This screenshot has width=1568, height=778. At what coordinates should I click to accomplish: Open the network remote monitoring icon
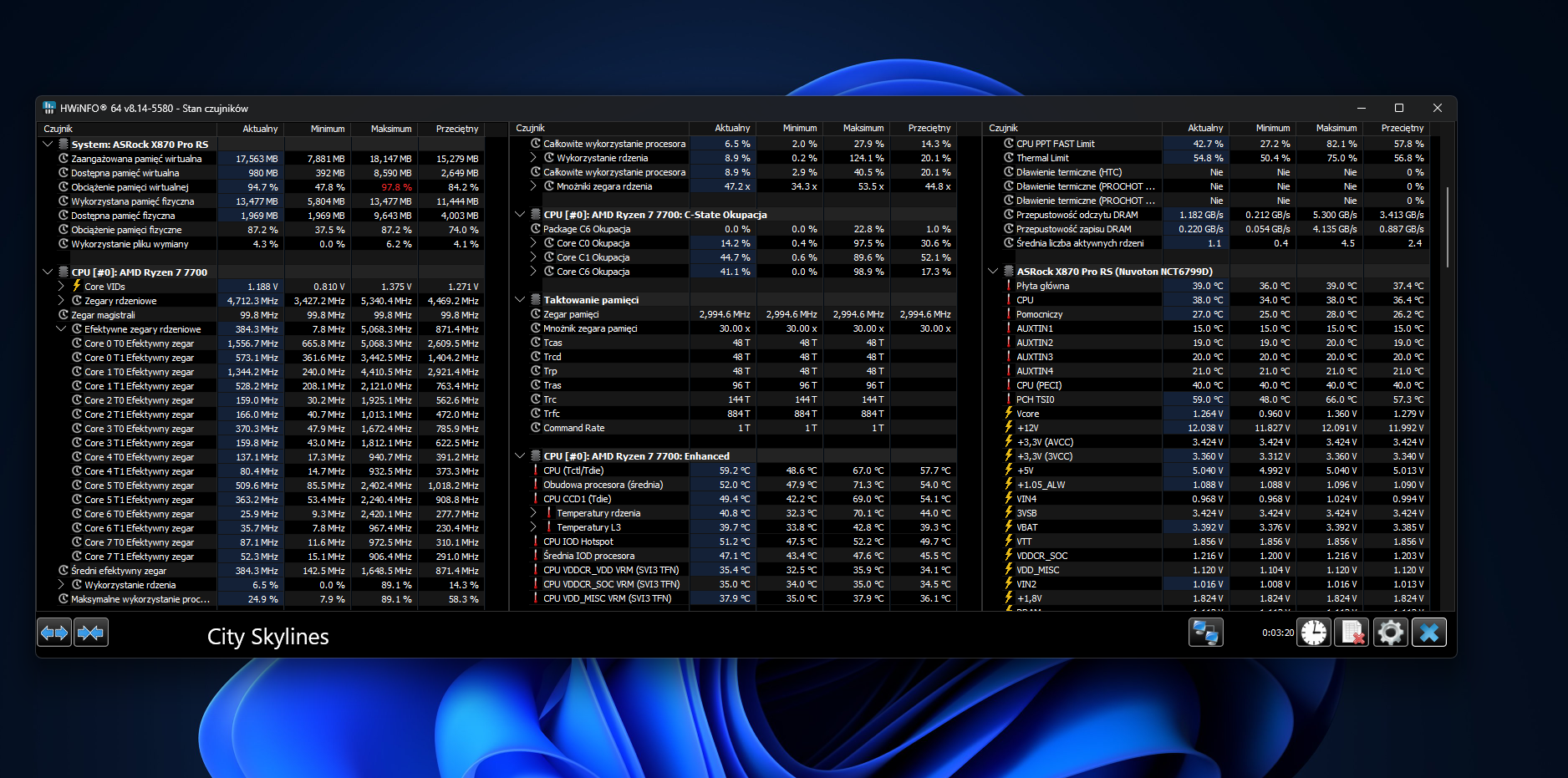[1206, 633]
